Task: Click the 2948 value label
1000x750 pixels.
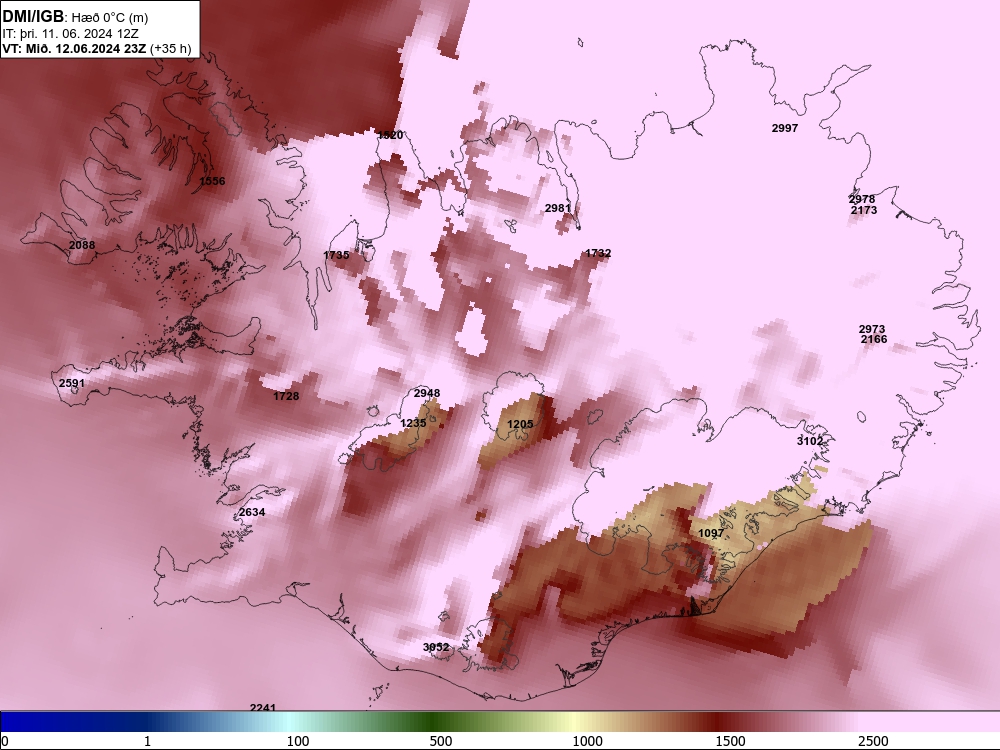Action: tap(427, 393)
